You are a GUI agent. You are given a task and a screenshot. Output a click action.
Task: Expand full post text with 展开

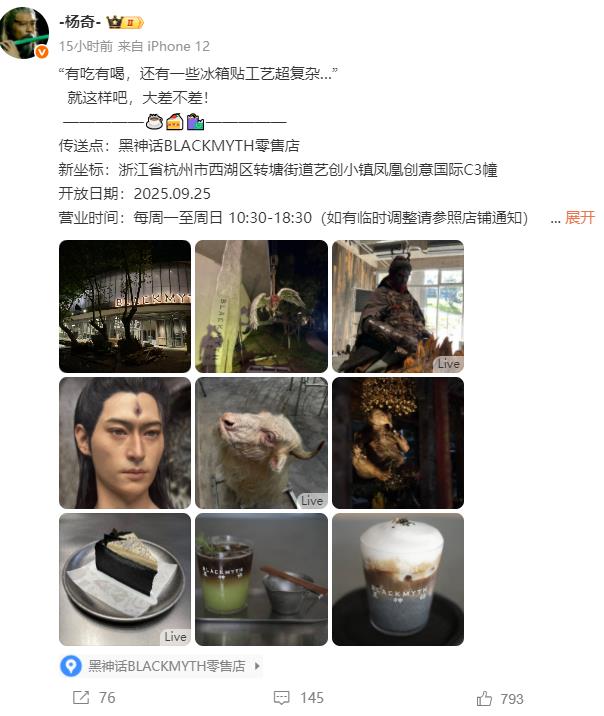click(x=580, y=217)
